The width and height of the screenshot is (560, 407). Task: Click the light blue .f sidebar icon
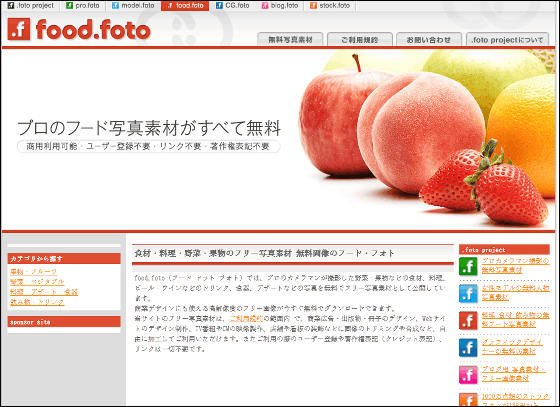pyautogui.click(x=468, y=293)
